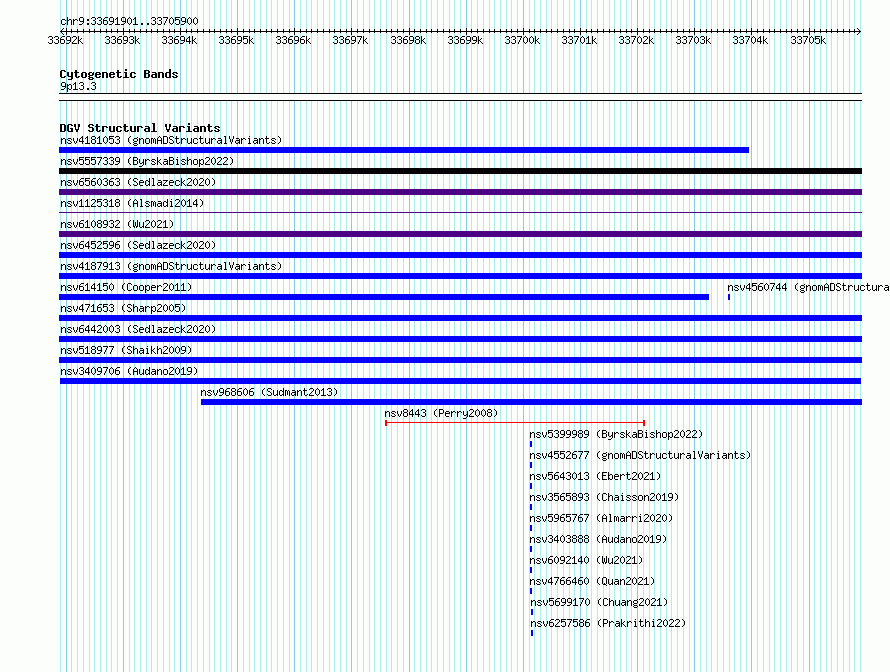
Task: Select the blue nsv614150 variant bar
Action: point(384,297)
